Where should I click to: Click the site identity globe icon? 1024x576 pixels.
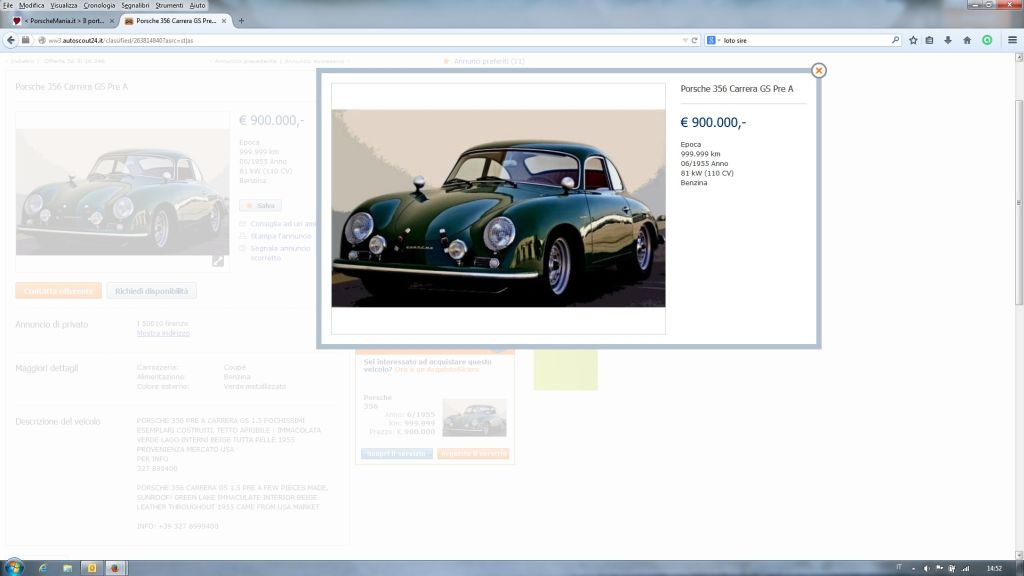click(41, 40)
